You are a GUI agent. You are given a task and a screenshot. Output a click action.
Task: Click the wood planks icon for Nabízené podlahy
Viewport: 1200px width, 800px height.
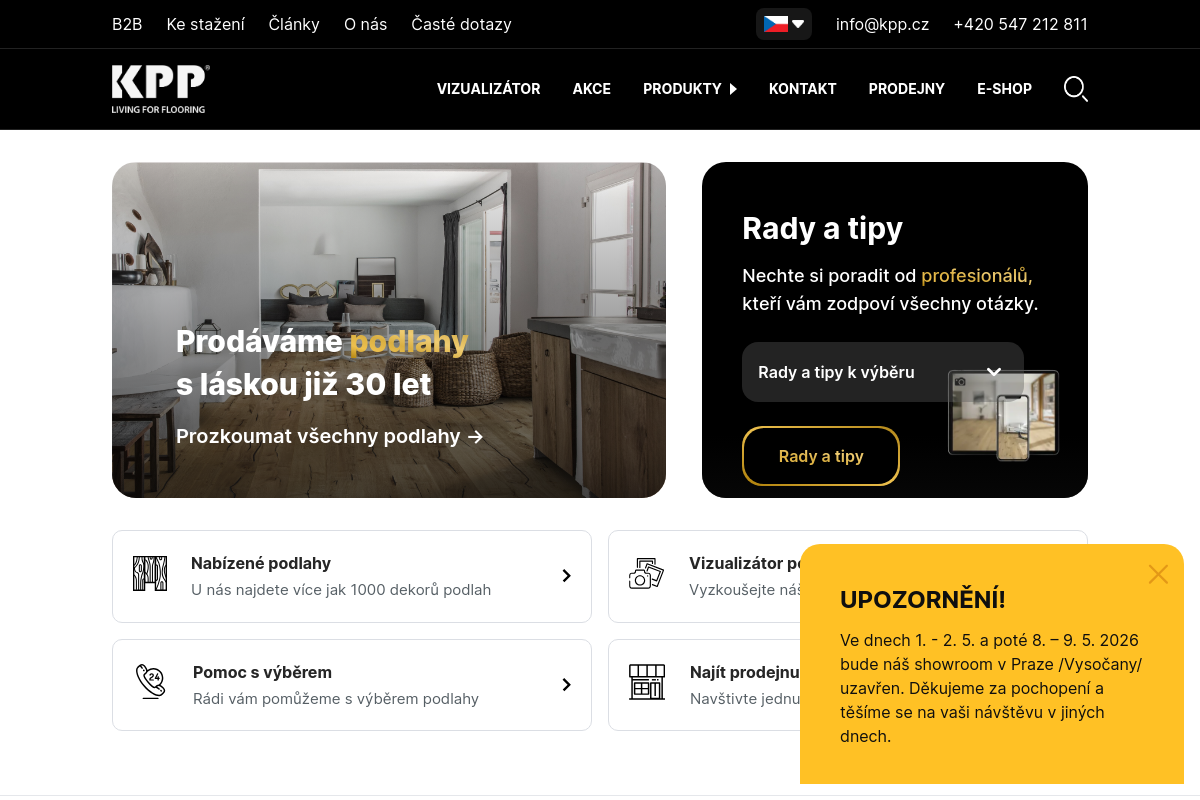(x=150, y=574)
